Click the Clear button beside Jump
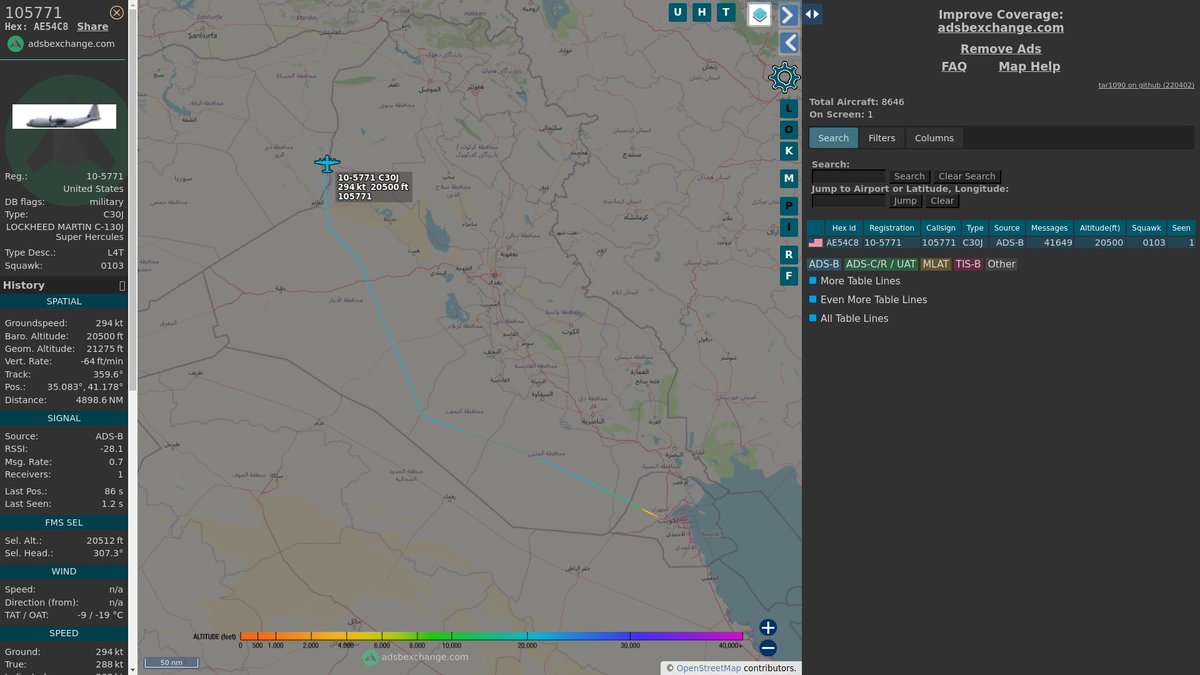This screenshot has height=675, width=1200. [x=942, y=201]
